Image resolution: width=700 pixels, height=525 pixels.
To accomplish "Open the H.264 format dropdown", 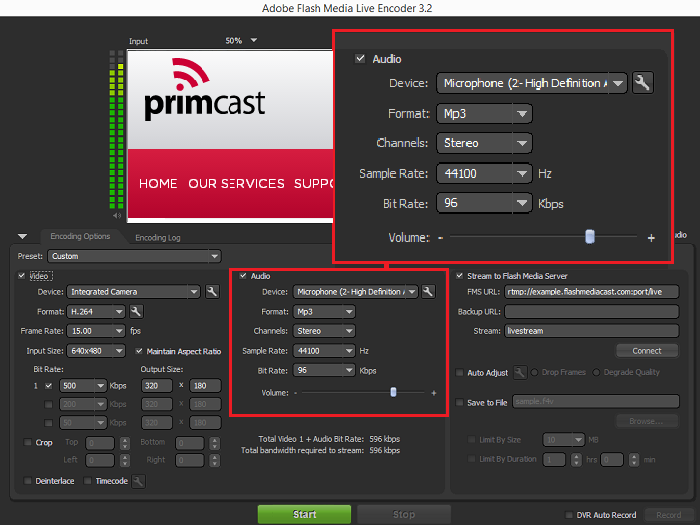I will 96,311.
